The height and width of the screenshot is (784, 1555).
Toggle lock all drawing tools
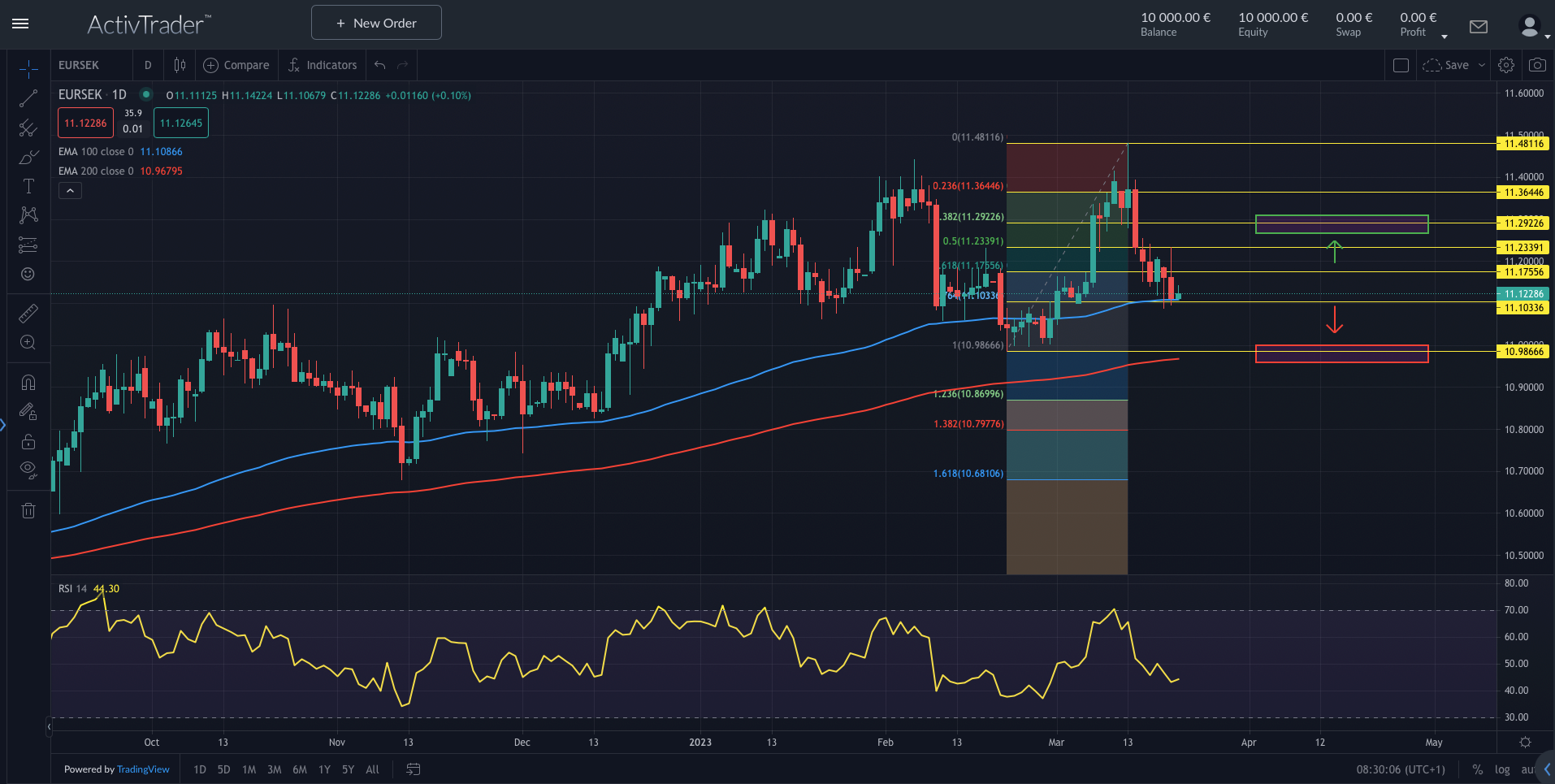pos(28,441)
